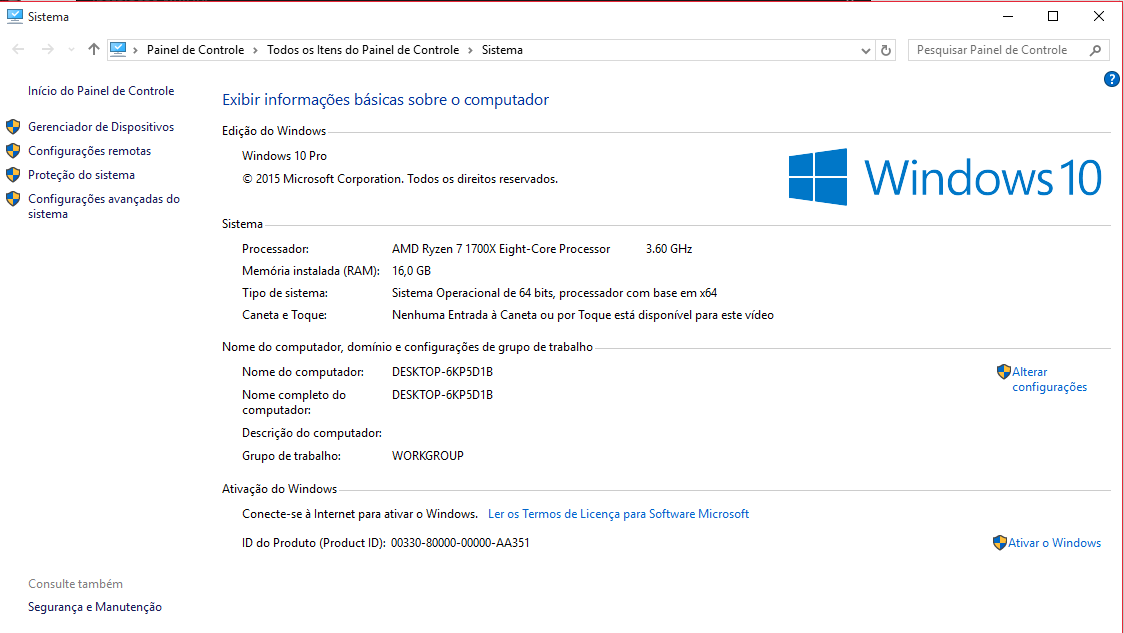Click shield icon beside Ativar o Windows
The width and height of the screenshot is (1124, 633).
(1000, 543)
